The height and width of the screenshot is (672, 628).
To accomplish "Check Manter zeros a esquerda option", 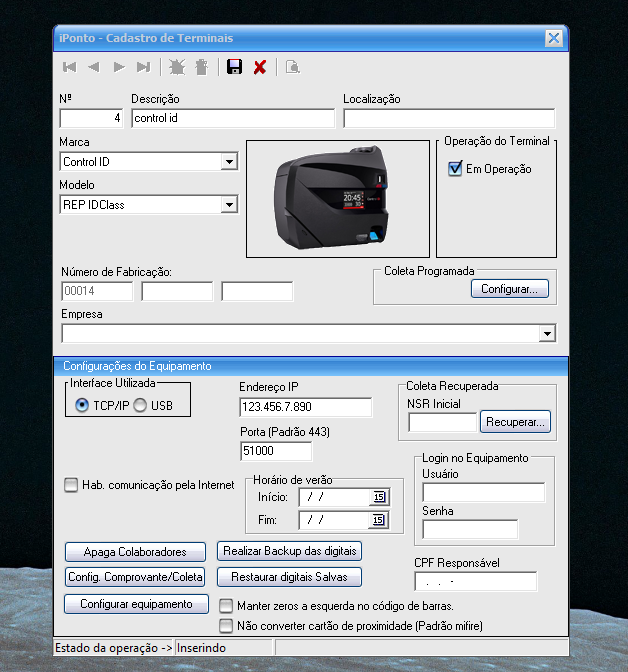I will click(227, 606).
